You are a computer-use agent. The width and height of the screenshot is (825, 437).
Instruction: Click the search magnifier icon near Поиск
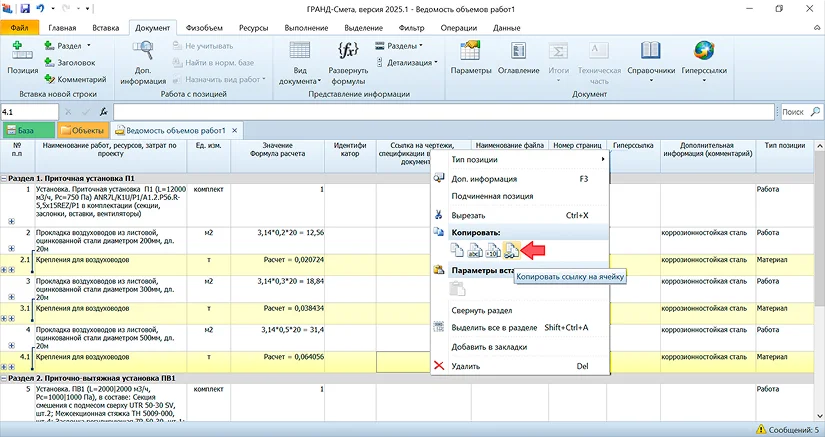[816, 111]
